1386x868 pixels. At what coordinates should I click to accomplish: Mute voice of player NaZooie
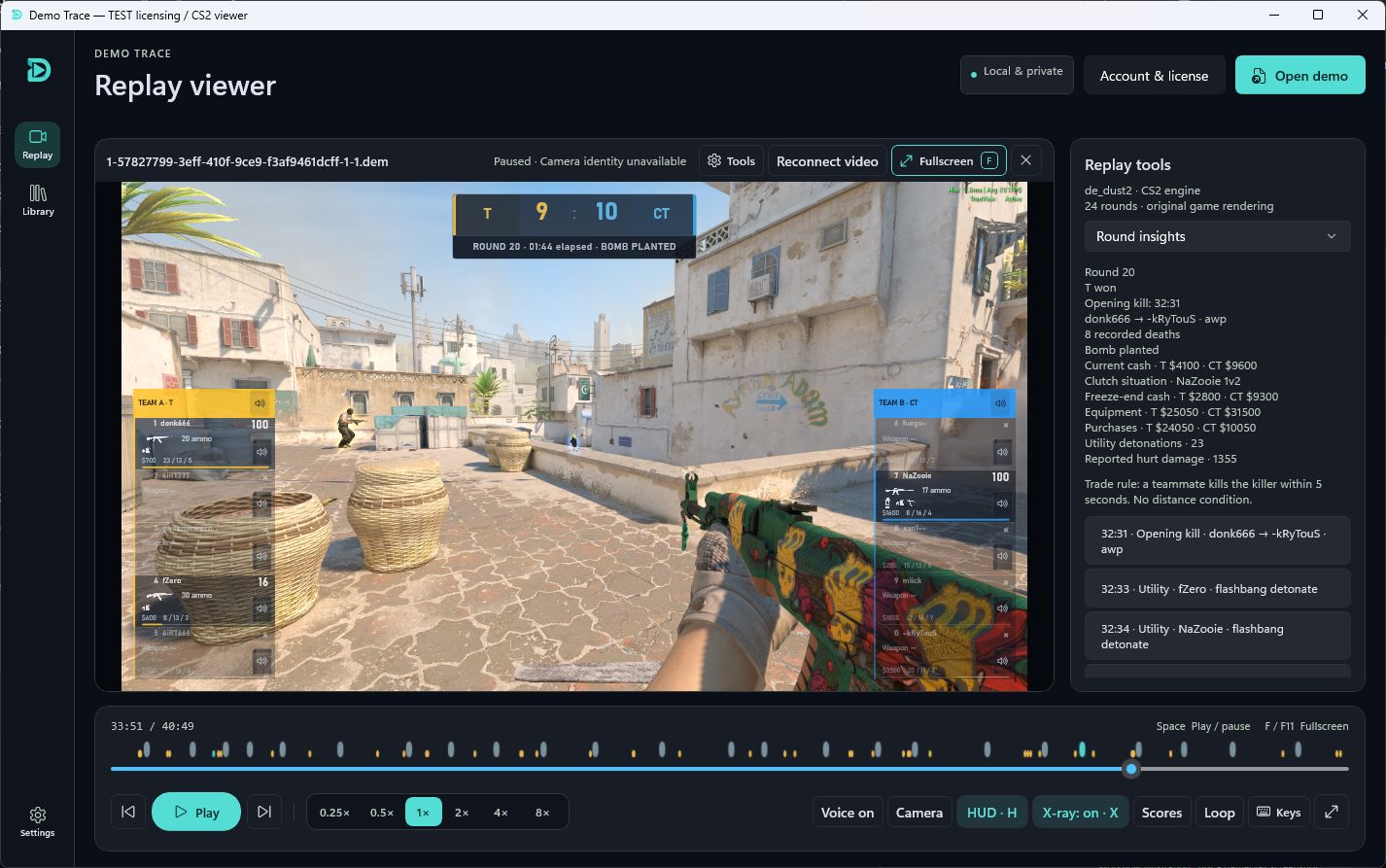point(1002,503)
